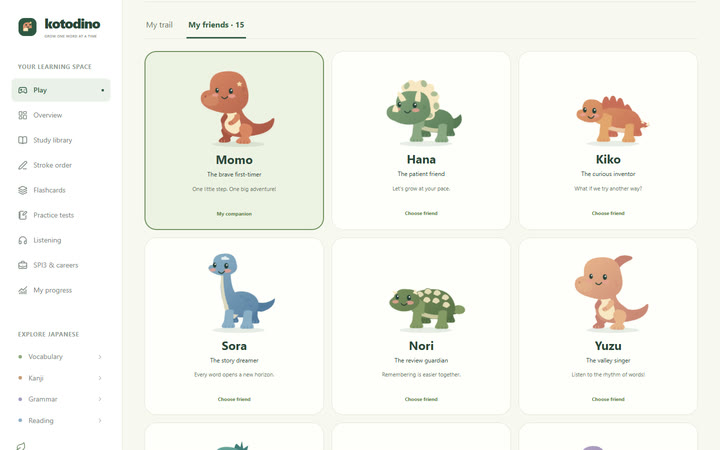
Task: Click My companion on Momo card
Action: pyautogui.click(x=234, y=214)
